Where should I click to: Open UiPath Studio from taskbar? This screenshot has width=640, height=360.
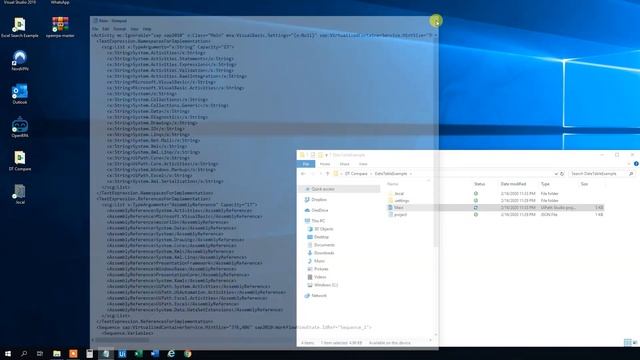122,353
